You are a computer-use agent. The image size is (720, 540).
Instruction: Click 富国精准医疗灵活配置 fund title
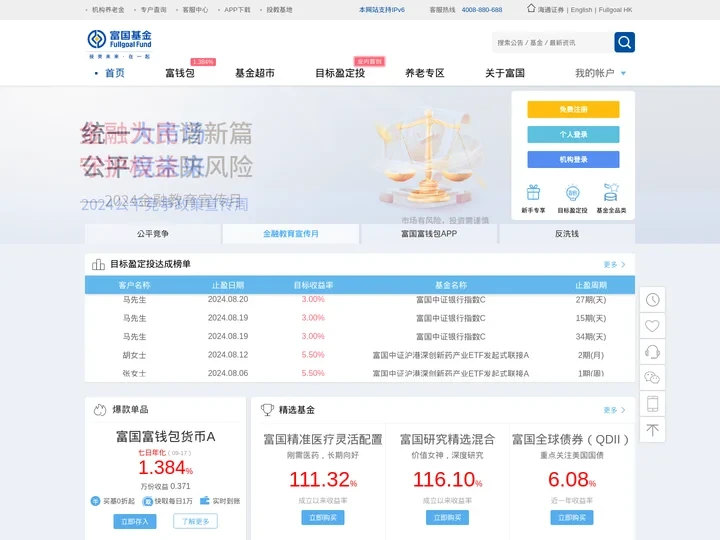323,439
